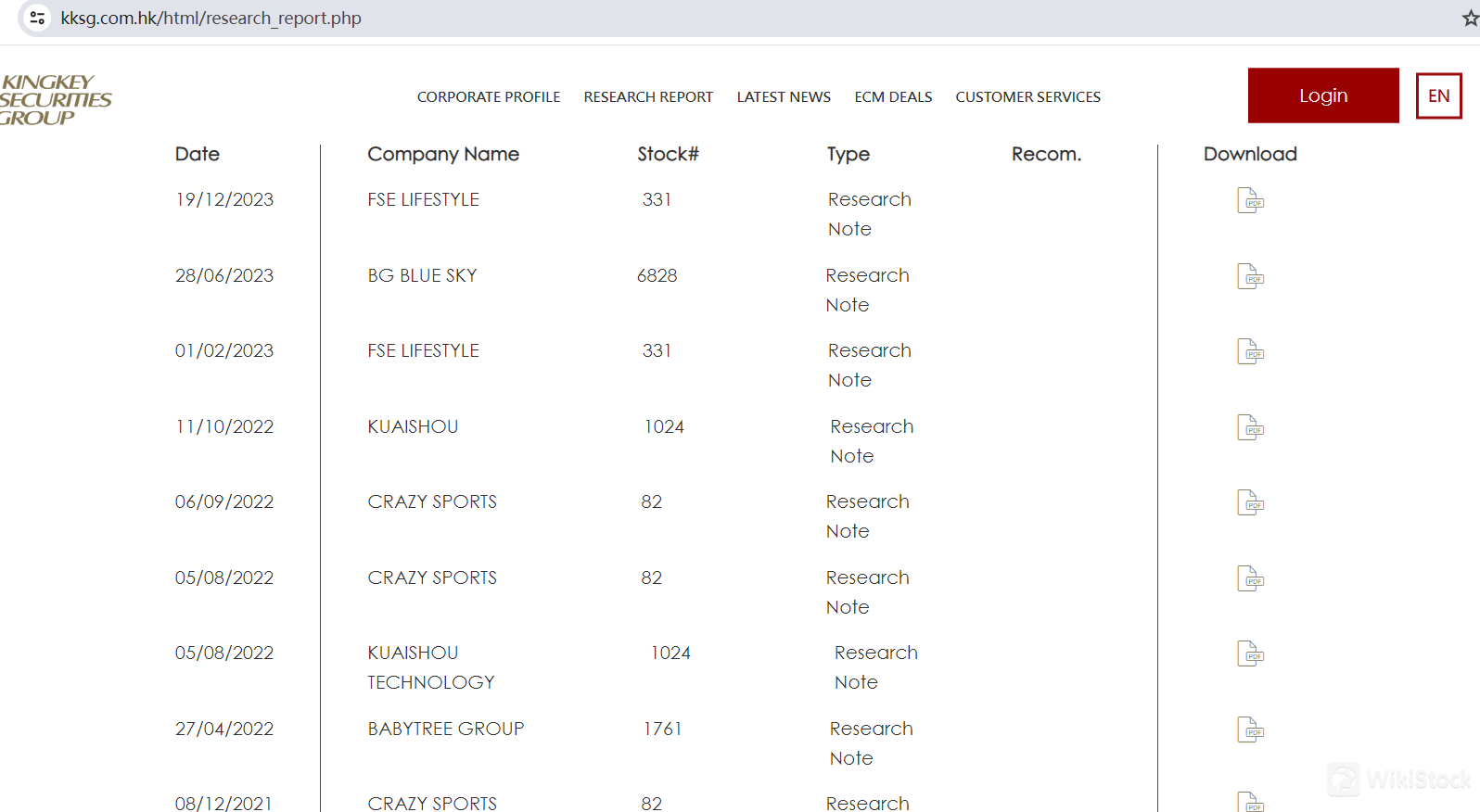Switch language using the EN button
1480x812 pixels.
[1438, 95]
